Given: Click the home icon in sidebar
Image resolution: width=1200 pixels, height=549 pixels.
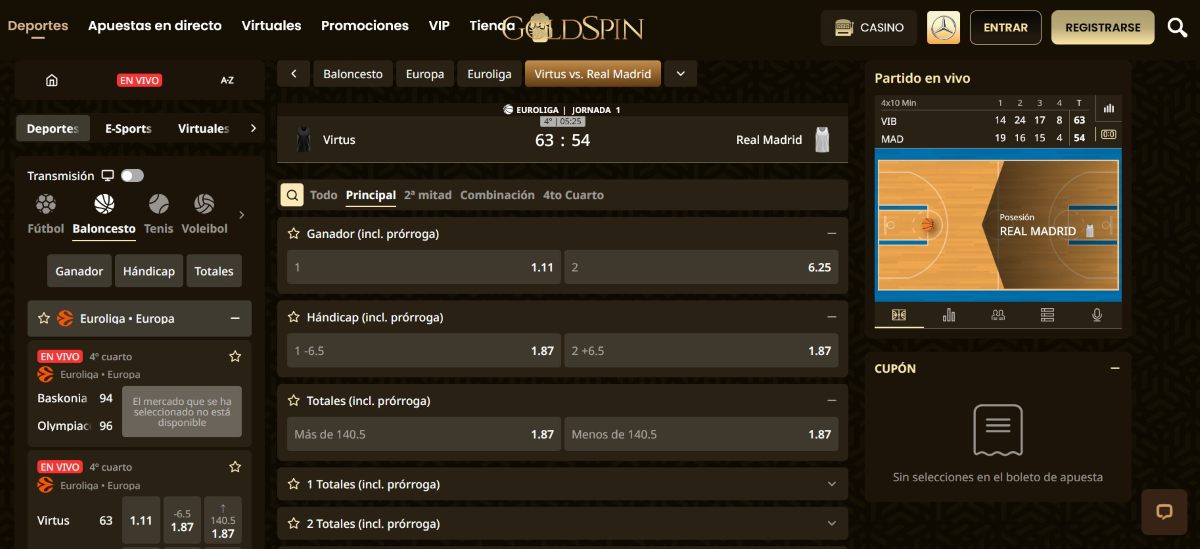Looking at the screenshot, I should pyautogui.click(x=52, y=80).
